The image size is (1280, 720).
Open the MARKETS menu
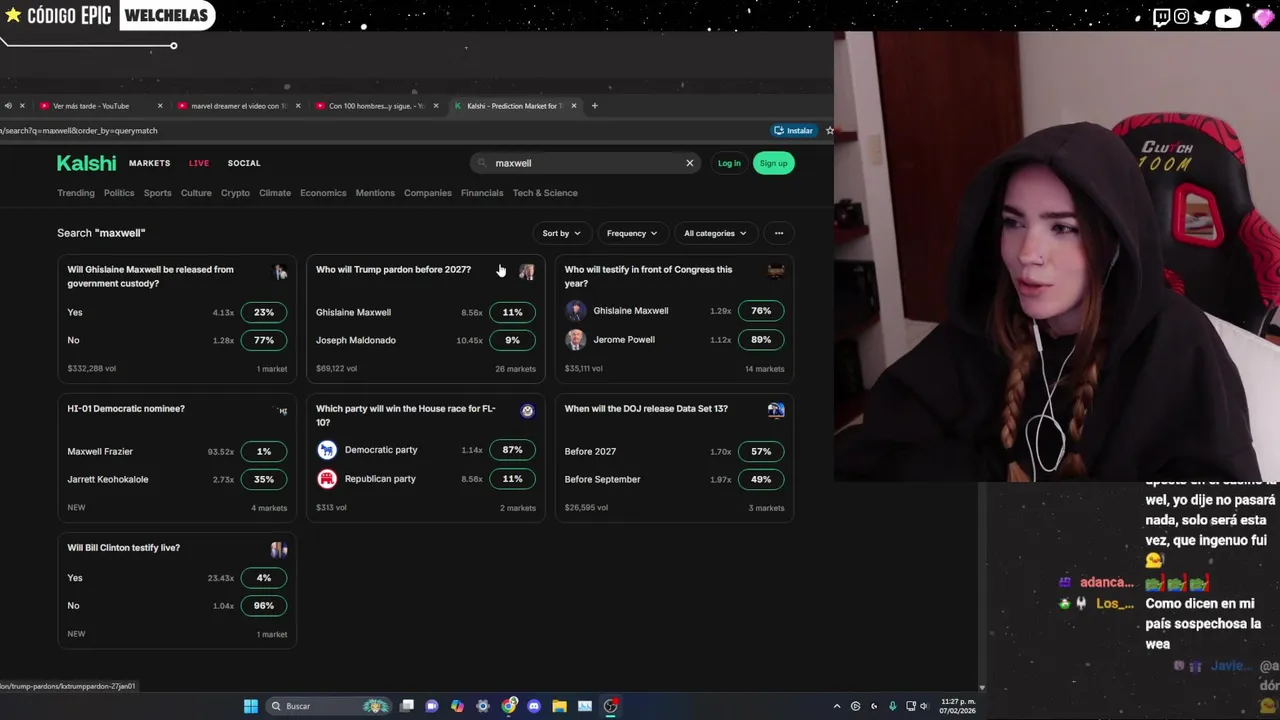click(149, 163)
